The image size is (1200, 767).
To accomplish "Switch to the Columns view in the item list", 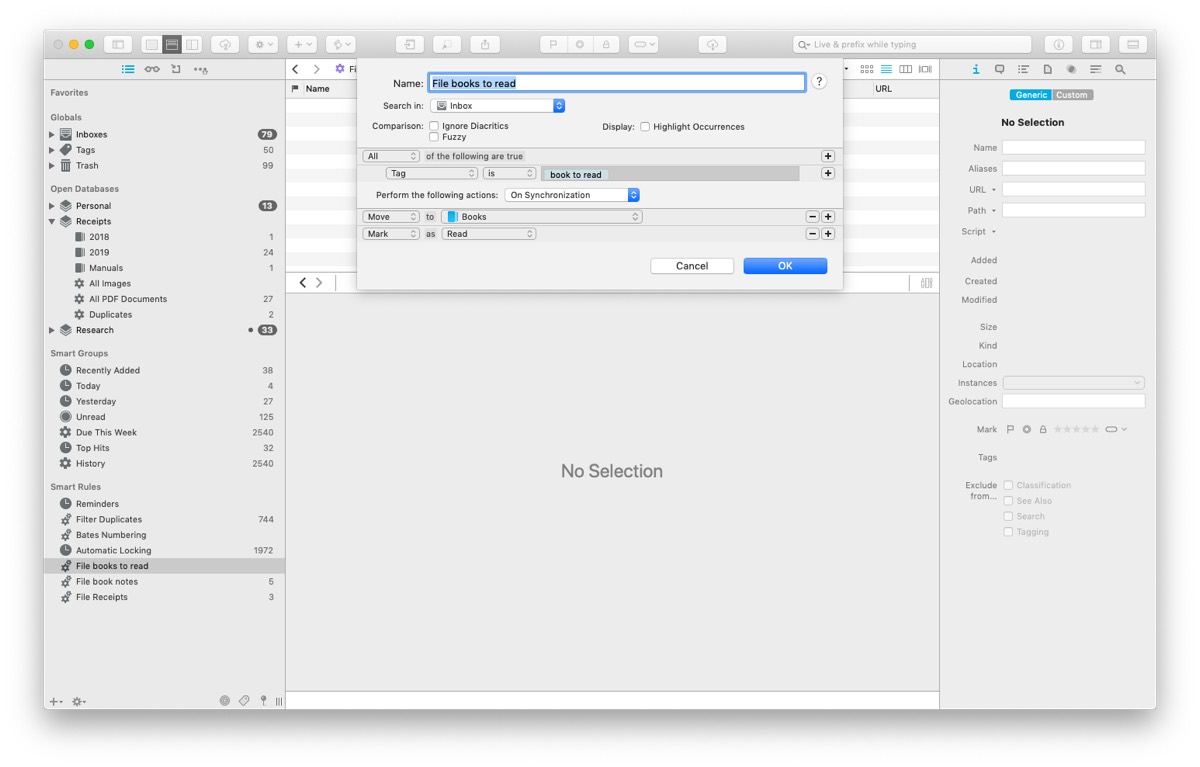I will coord(905,69).
